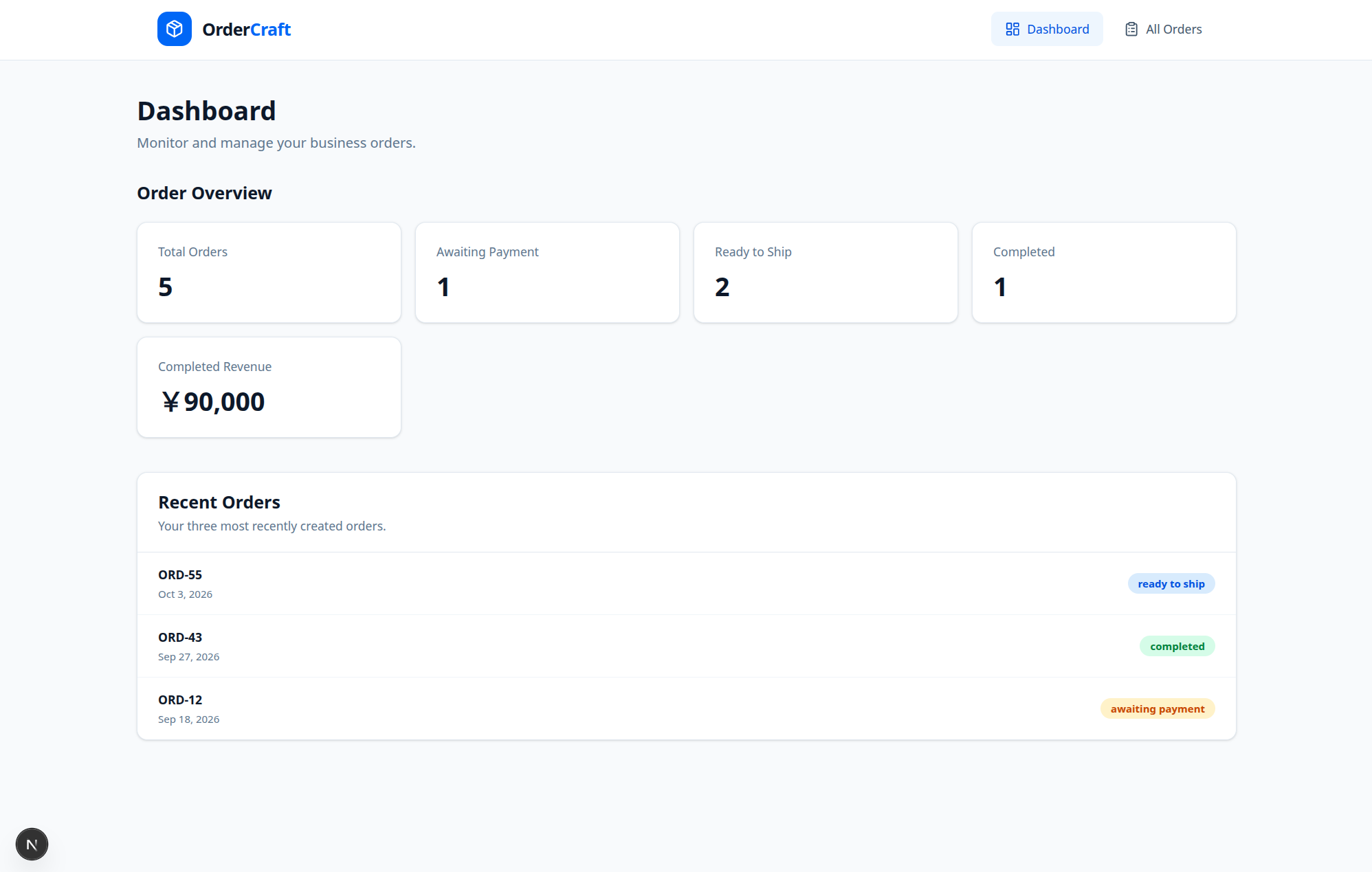This screenshot has width=1372, height=872.
Task: Select the Total Orders card
Action: coord(269,272)
